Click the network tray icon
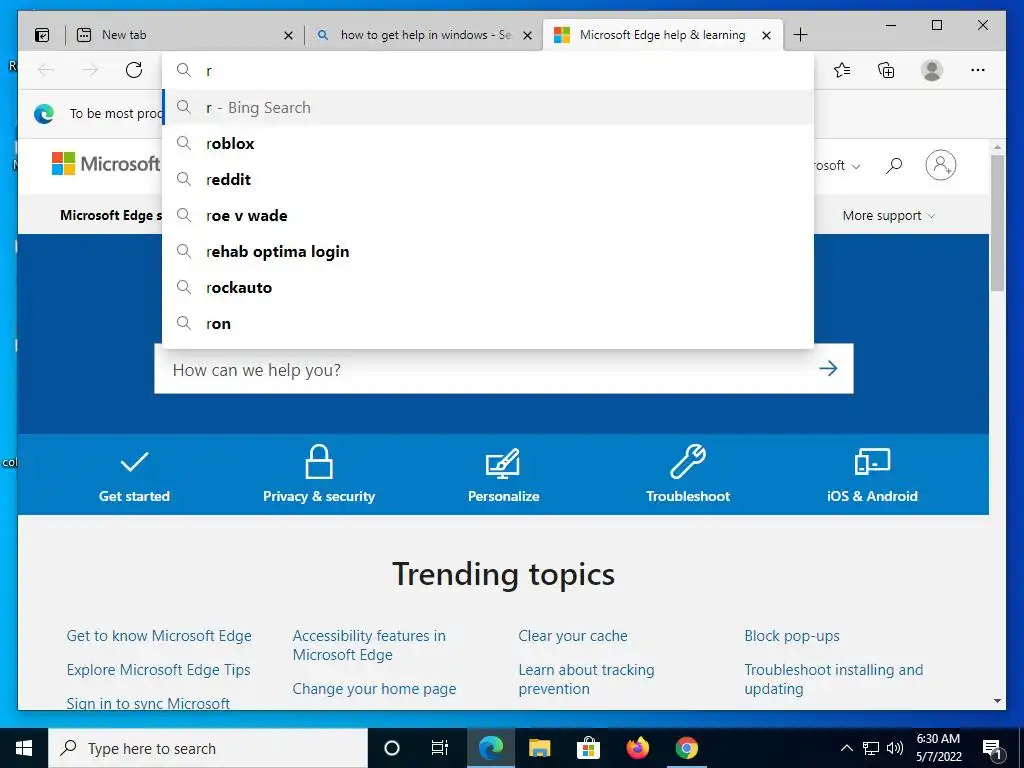The width and height of the screenshot is (1024, 768). pyautogui.click(x=871, y=748)
